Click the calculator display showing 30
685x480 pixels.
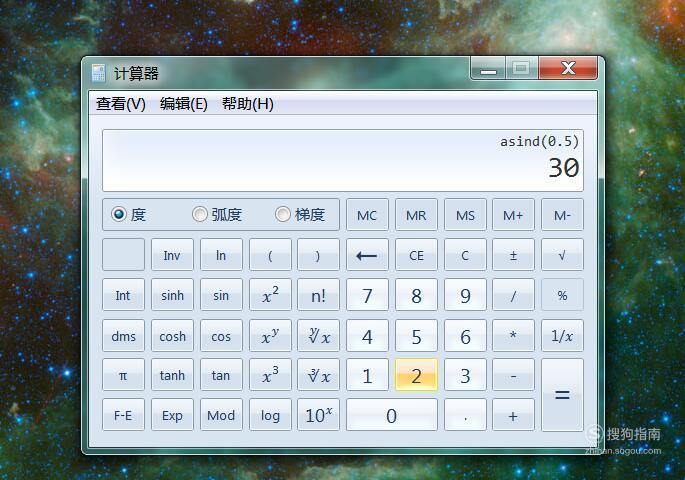(343, 160)
